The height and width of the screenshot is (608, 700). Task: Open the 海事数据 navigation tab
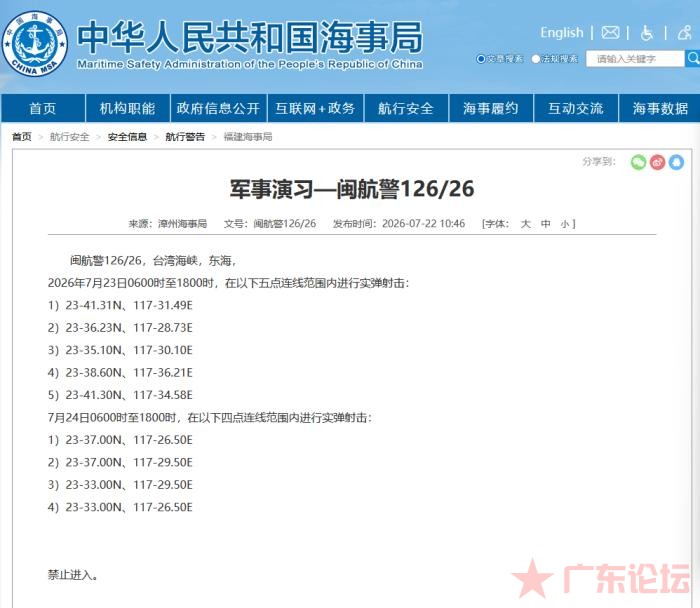point(660,108)
